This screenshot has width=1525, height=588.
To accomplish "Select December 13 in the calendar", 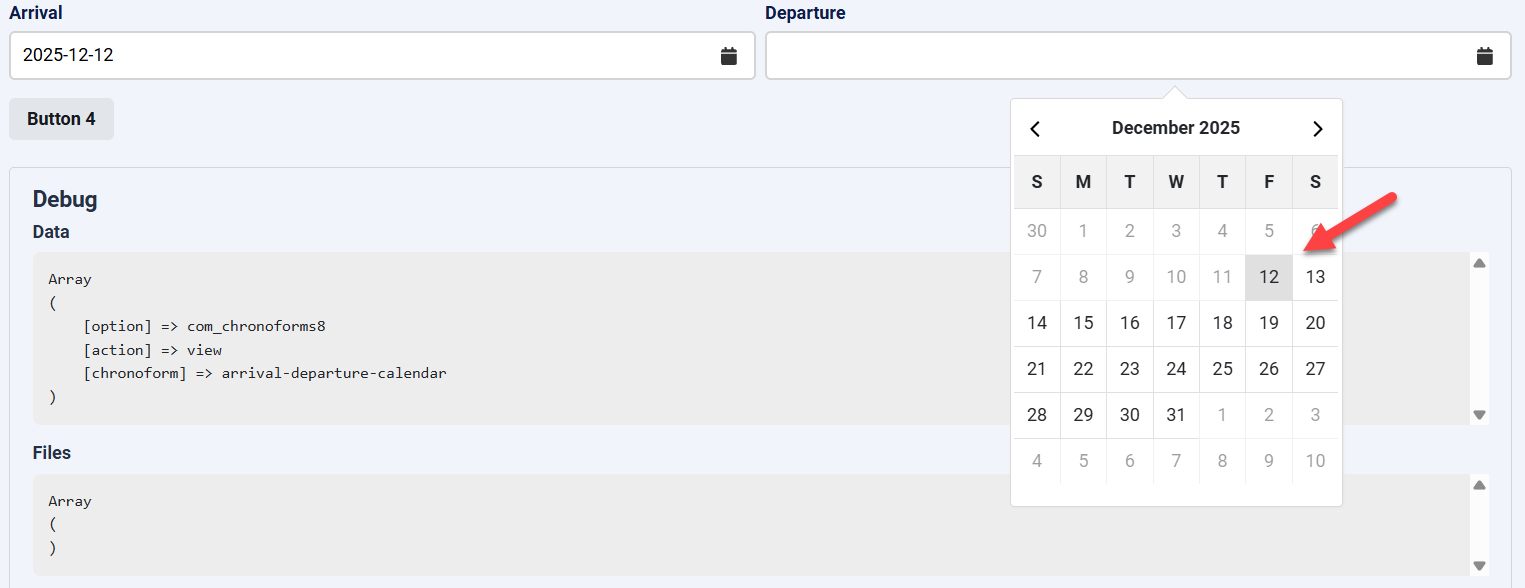I will click(x=1315, y=277).
